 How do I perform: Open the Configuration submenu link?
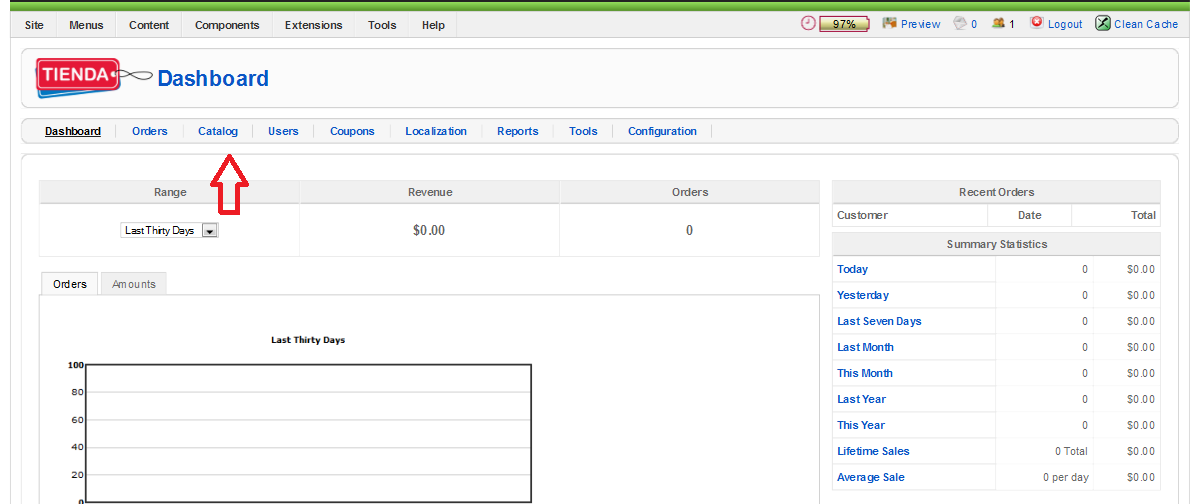[x=662, y=131]
